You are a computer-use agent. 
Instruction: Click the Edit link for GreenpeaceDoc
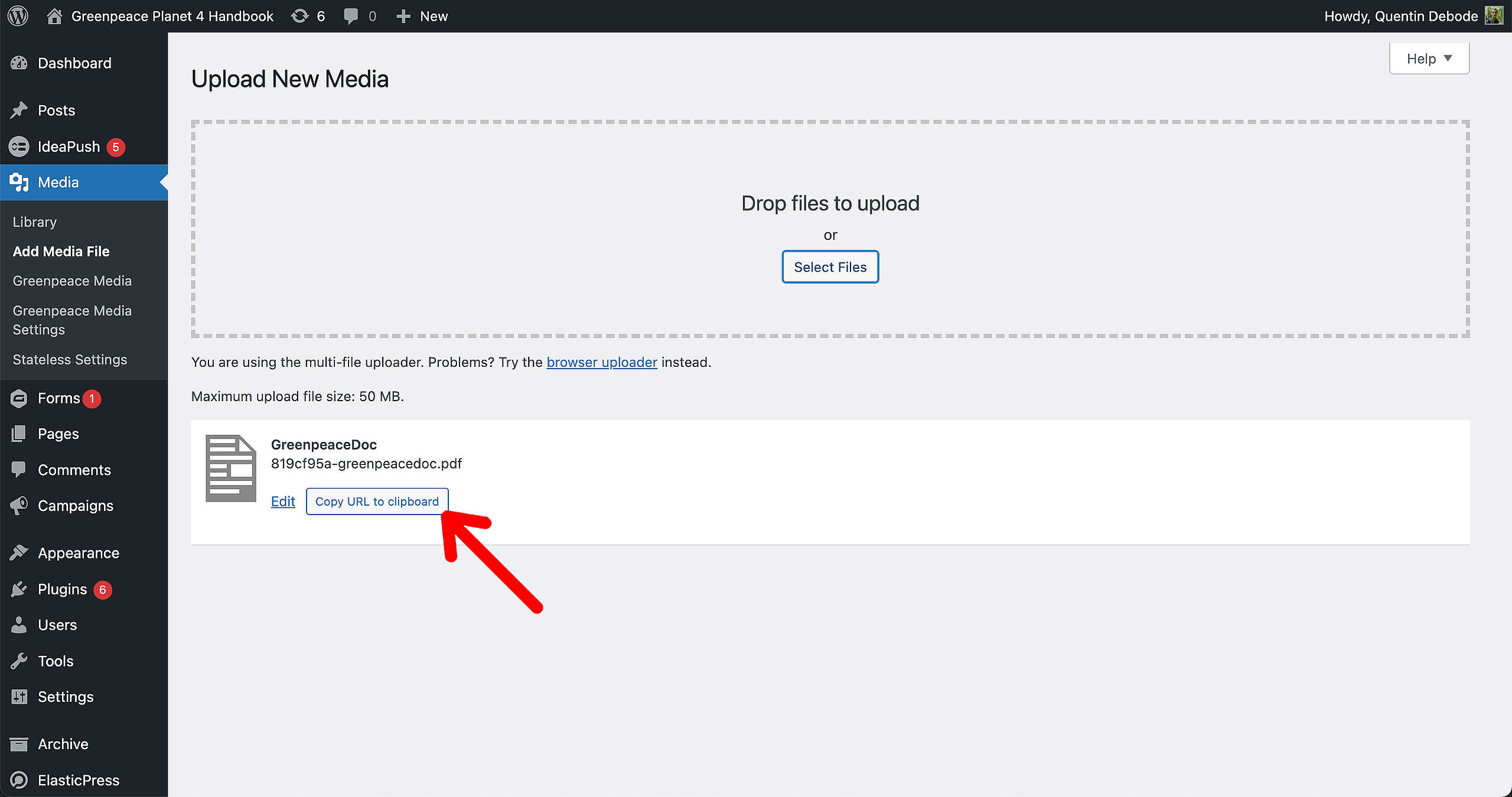coord(283,502)
